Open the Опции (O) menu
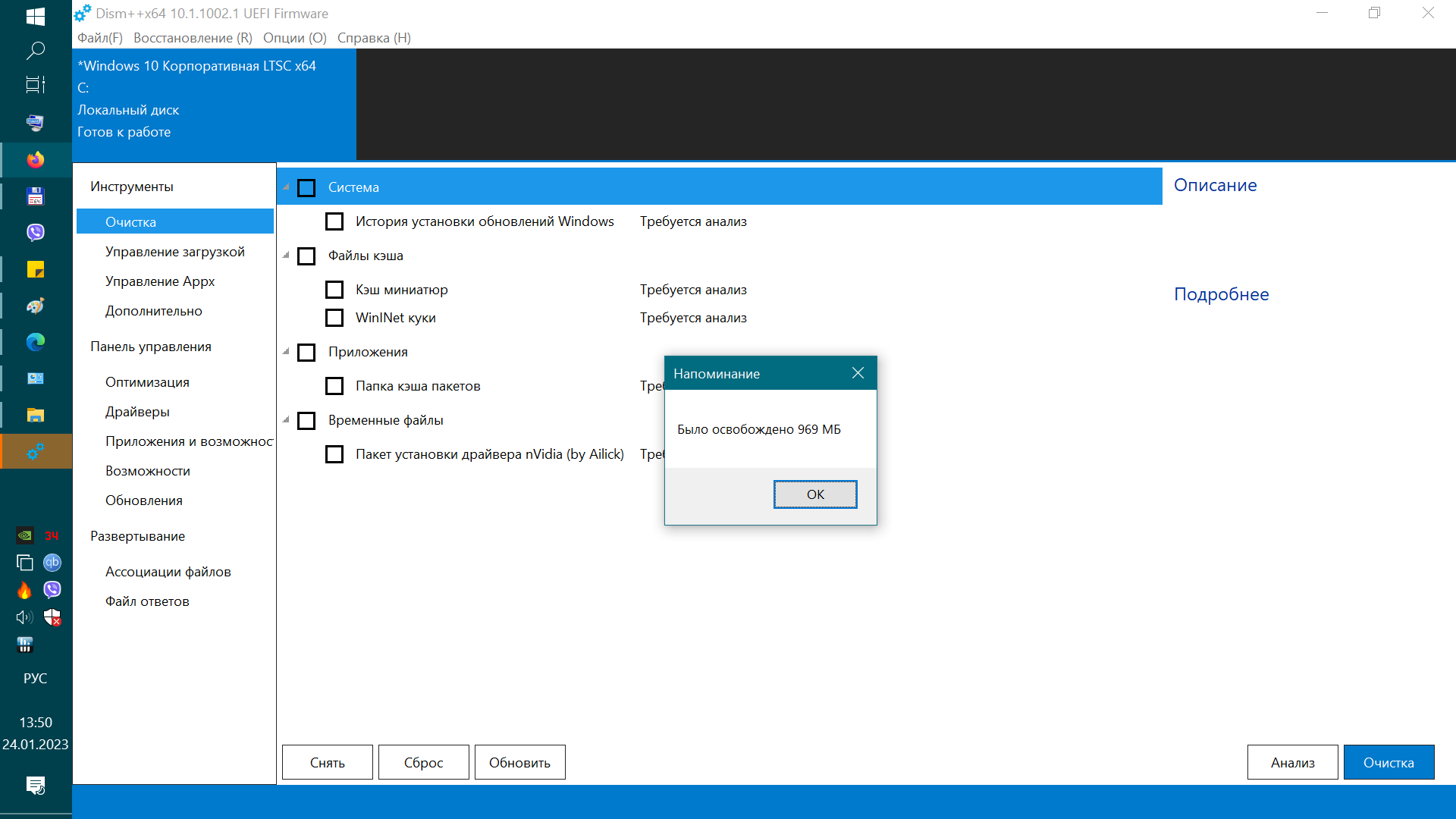This screenshot has width=1456, height=819. (x=294, y=38)
